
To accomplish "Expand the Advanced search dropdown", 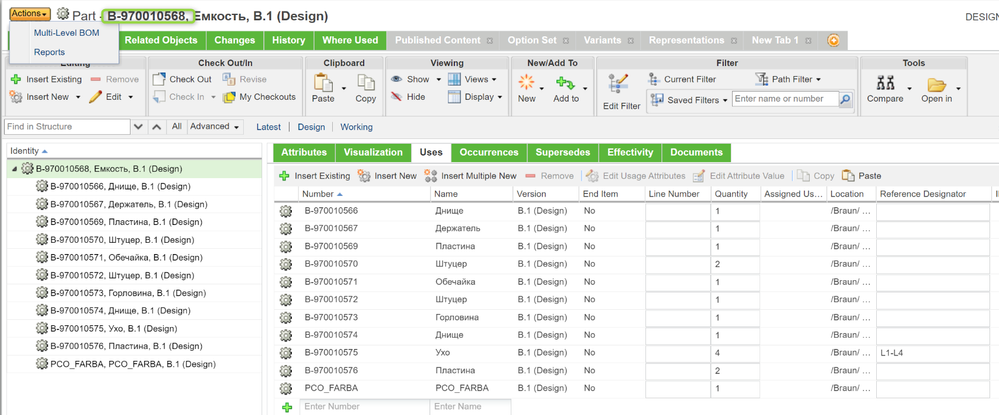I will tap(215, 127).
